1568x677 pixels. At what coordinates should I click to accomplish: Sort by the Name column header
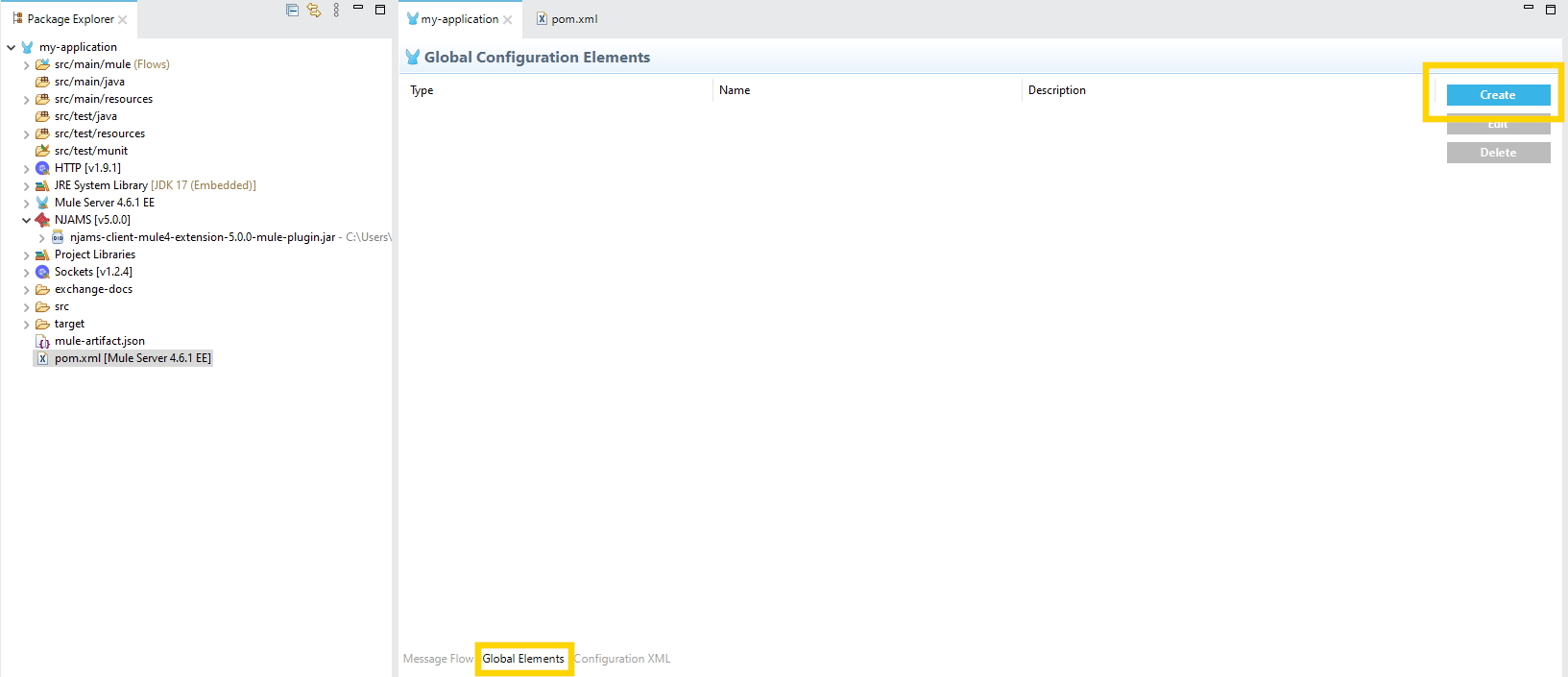click(x=735, y=90)
